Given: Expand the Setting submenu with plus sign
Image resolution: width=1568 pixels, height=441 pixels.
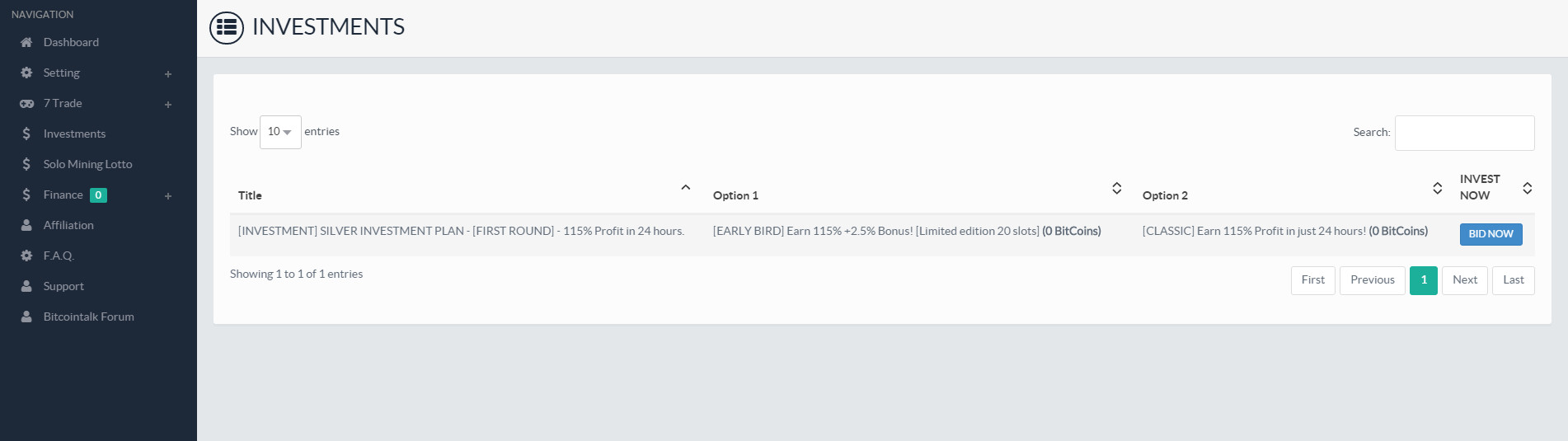Looking at the screenshot, I should tap(168, 74).
